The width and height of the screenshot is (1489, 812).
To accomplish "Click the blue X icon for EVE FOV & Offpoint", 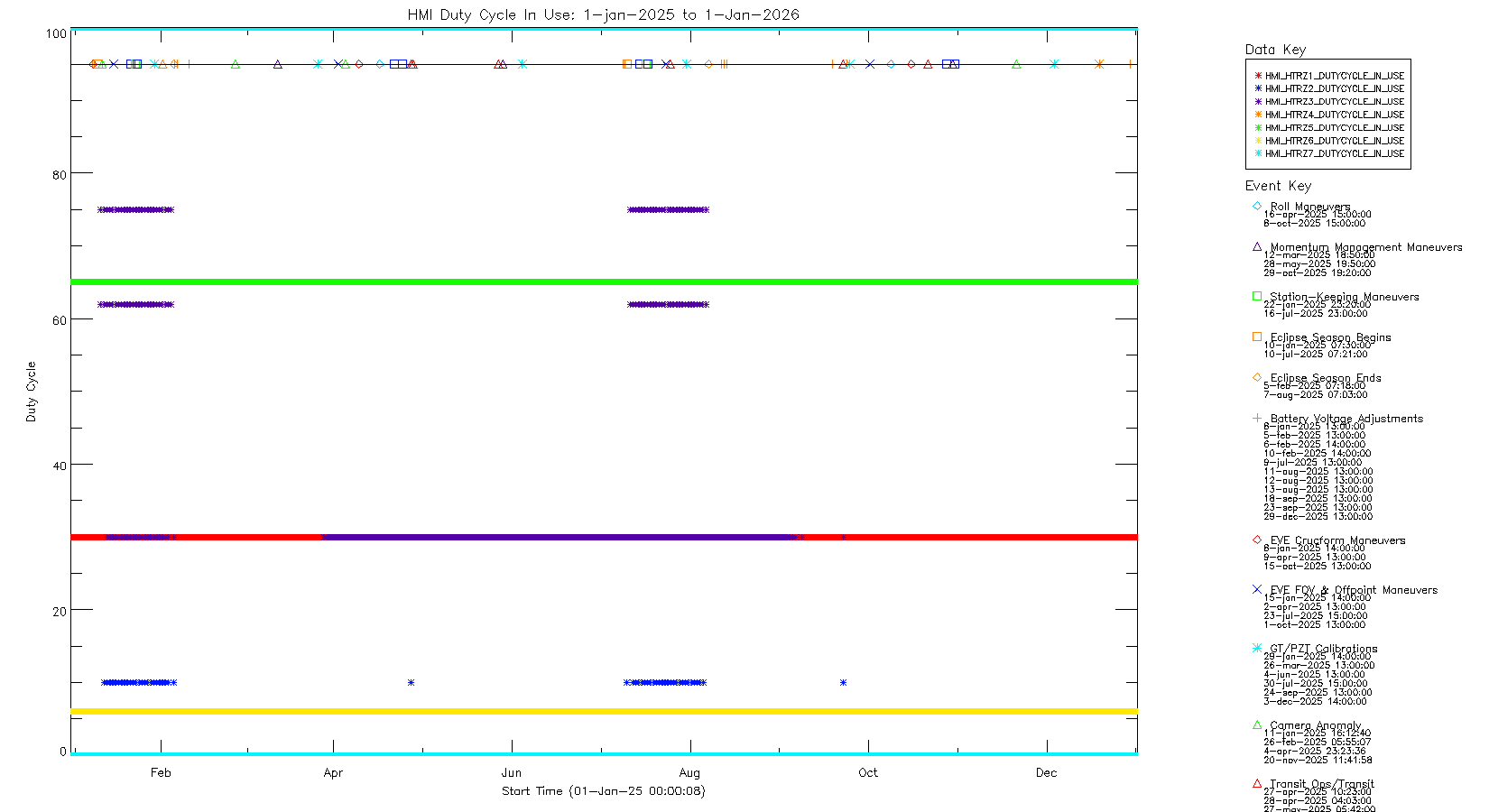I will pos(1257,589).
